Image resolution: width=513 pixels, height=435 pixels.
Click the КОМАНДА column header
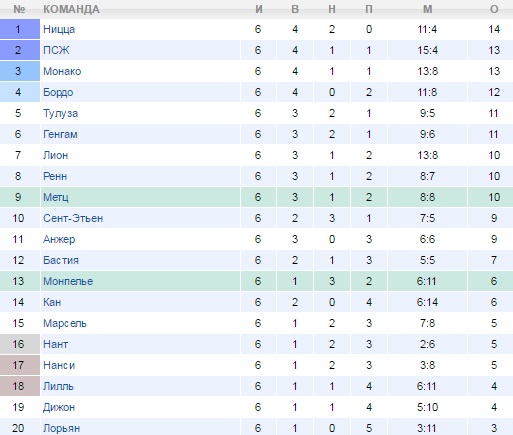[71, 9]
